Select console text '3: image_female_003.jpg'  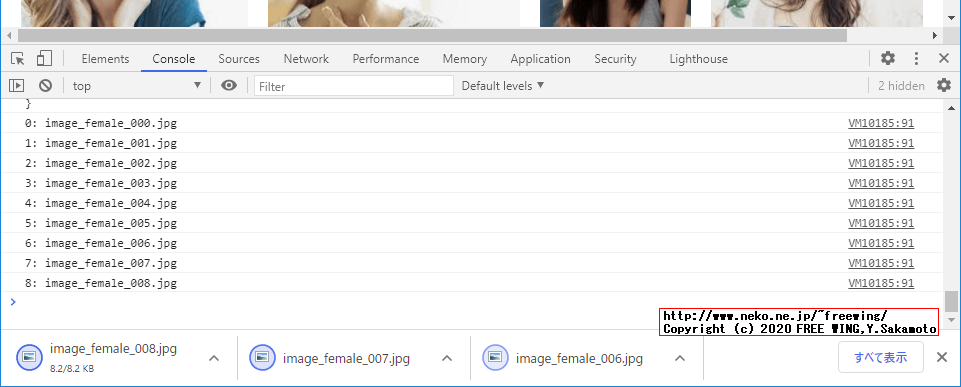[101, 183]
